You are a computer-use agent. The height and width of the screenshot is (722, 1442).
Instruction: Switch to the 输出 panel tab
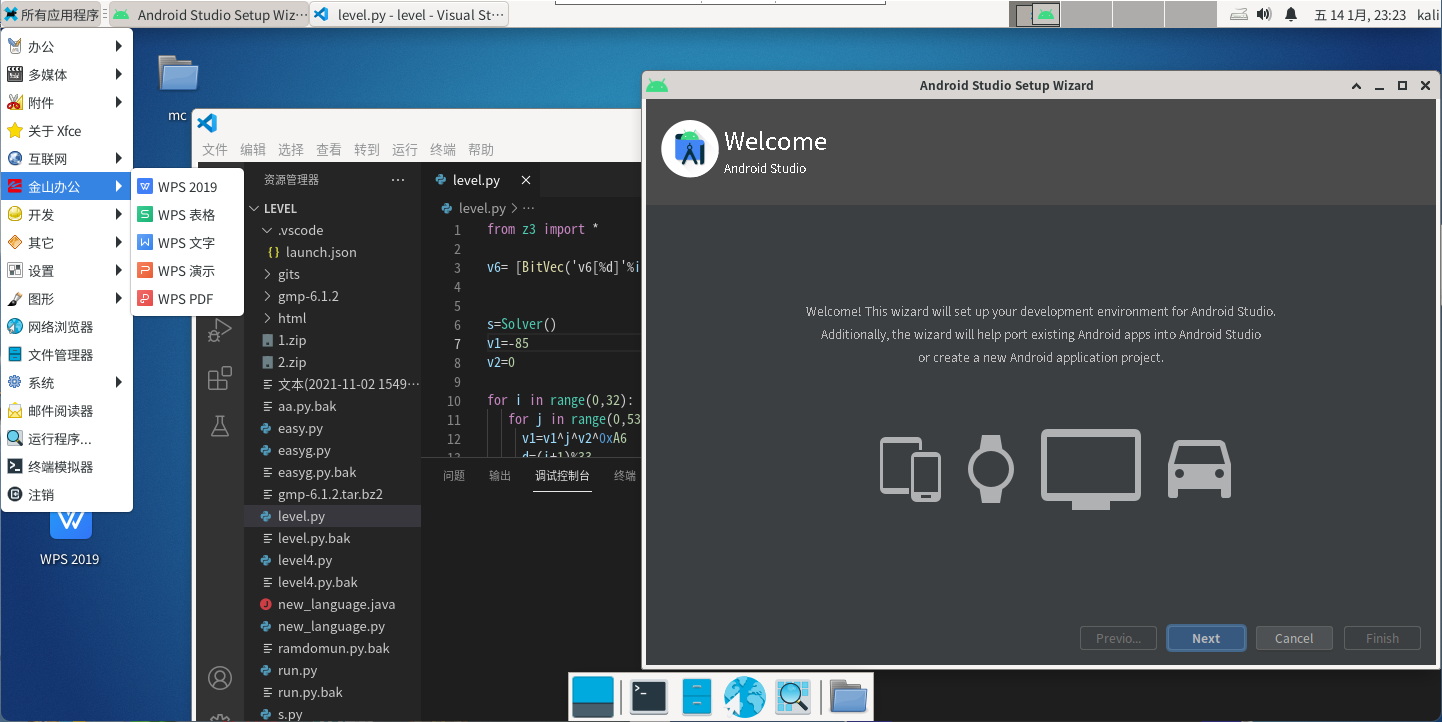500,476
